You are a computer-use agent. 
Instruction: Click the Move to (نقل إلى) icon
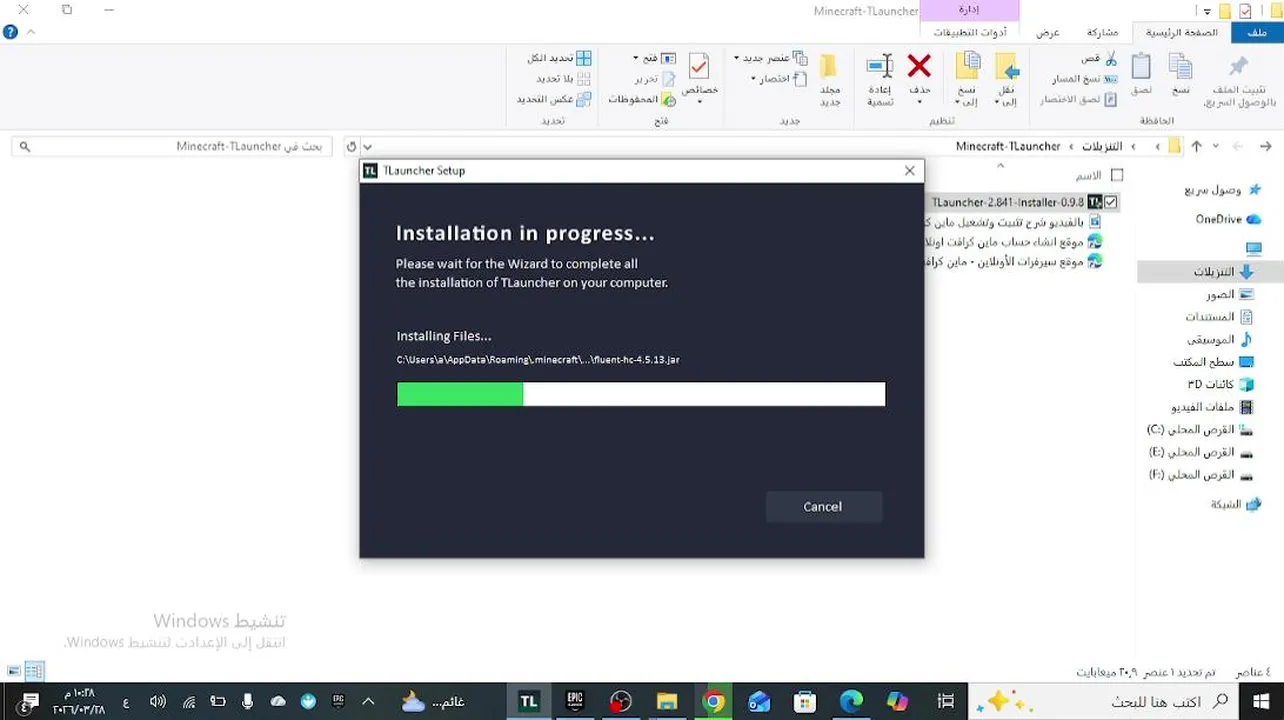click(1007, 67)
